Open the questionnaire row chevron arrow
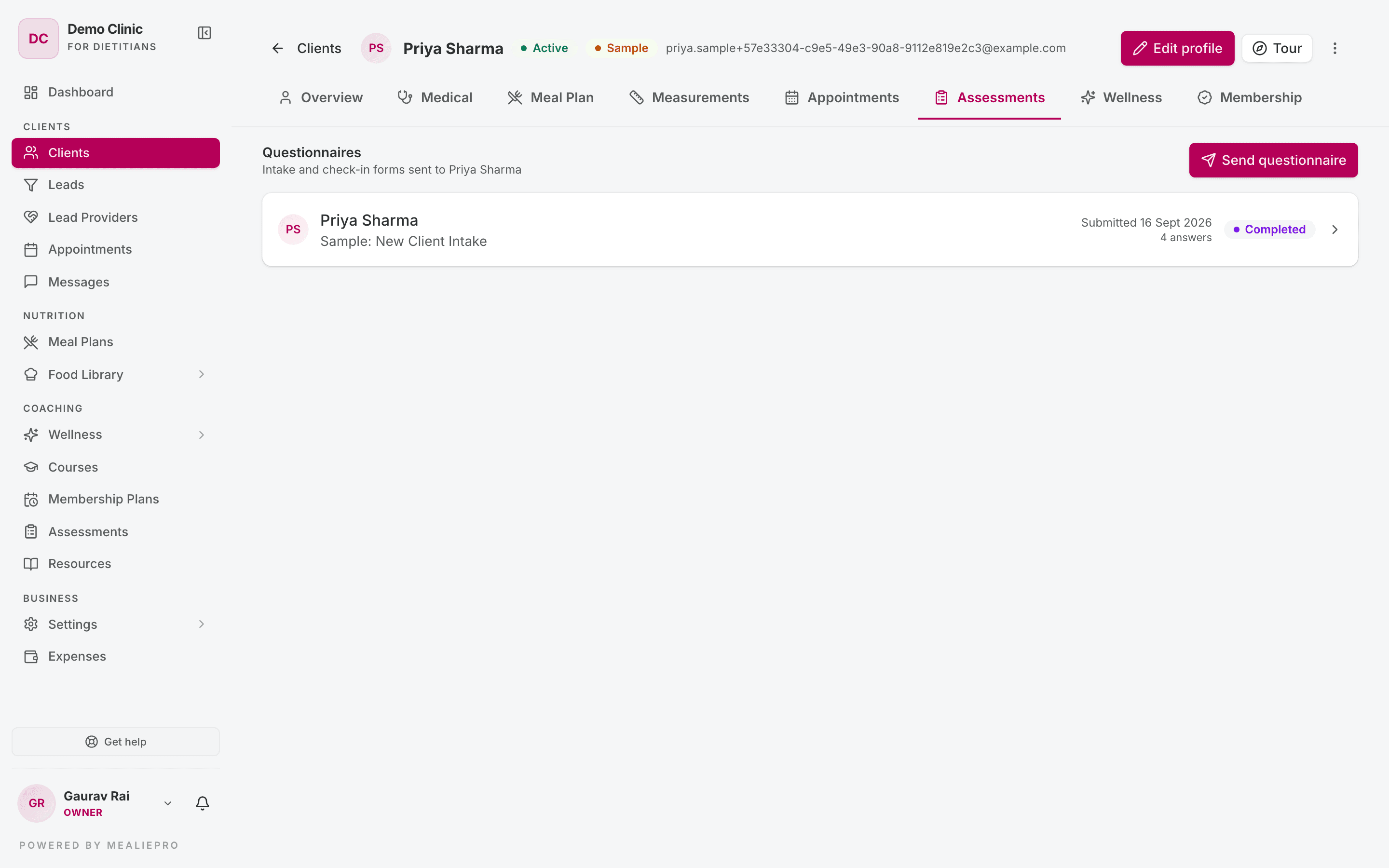The width and height of the screenshot is (1389, 868). (1335, 230)
